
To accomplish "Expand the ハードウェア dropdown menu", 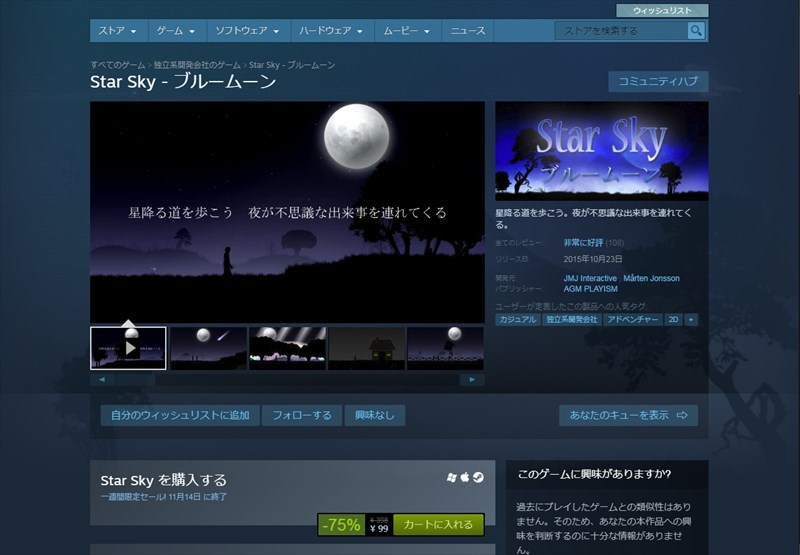I will pyautogui.click(x=332, y=31).
